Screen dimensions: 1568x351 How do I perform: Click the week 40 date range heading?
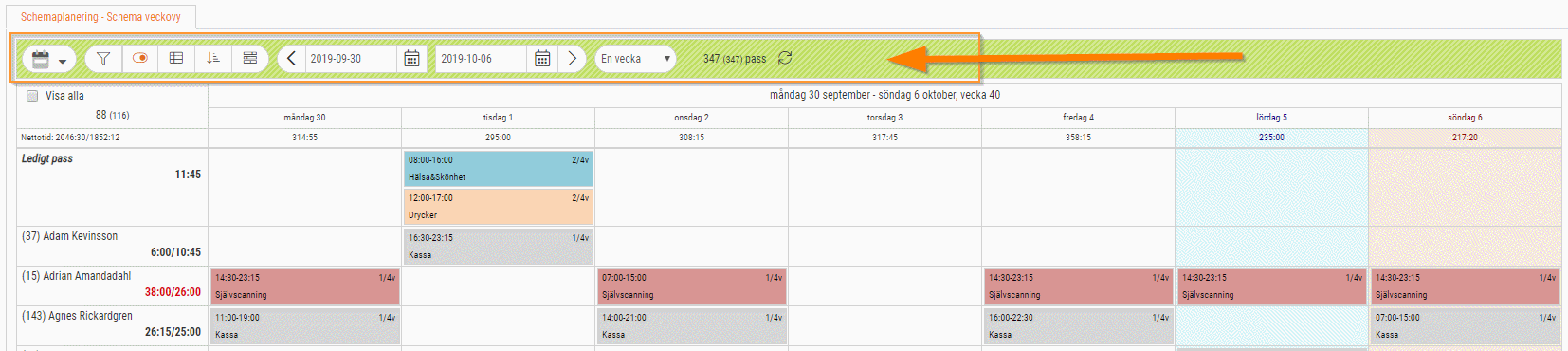pos(884,95)
